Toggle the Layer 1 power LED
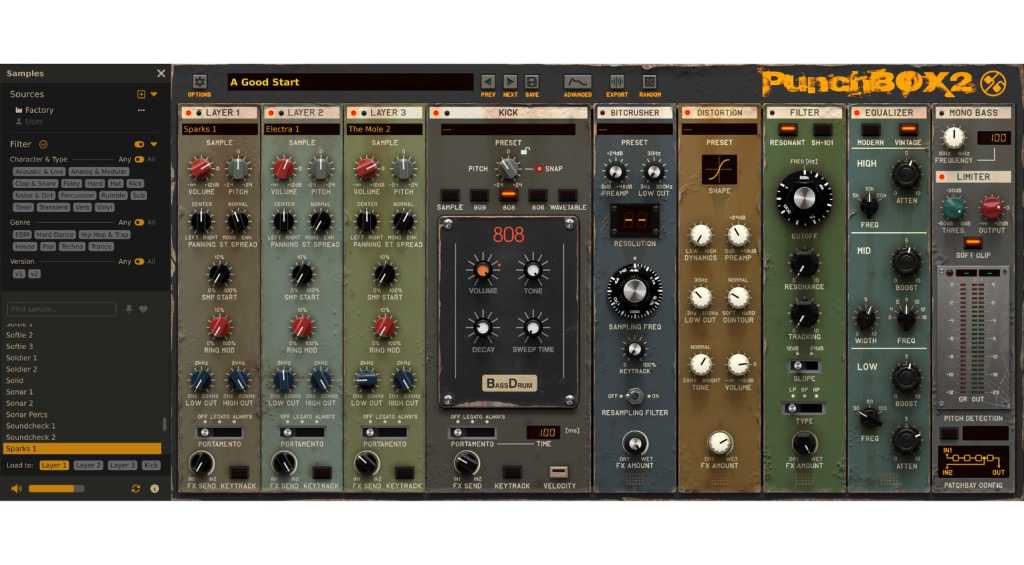 (189, 113)
